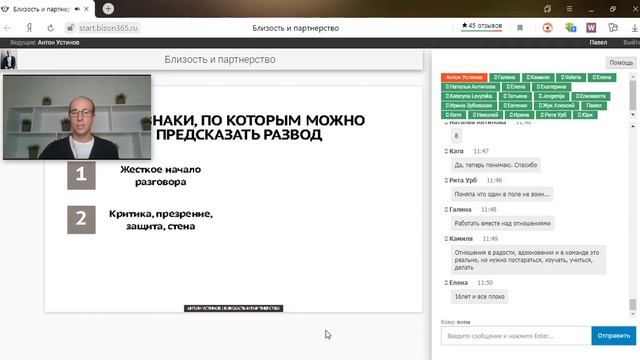Select participant tag Valeria
The image size is (640, 360).
click(571, 77)
